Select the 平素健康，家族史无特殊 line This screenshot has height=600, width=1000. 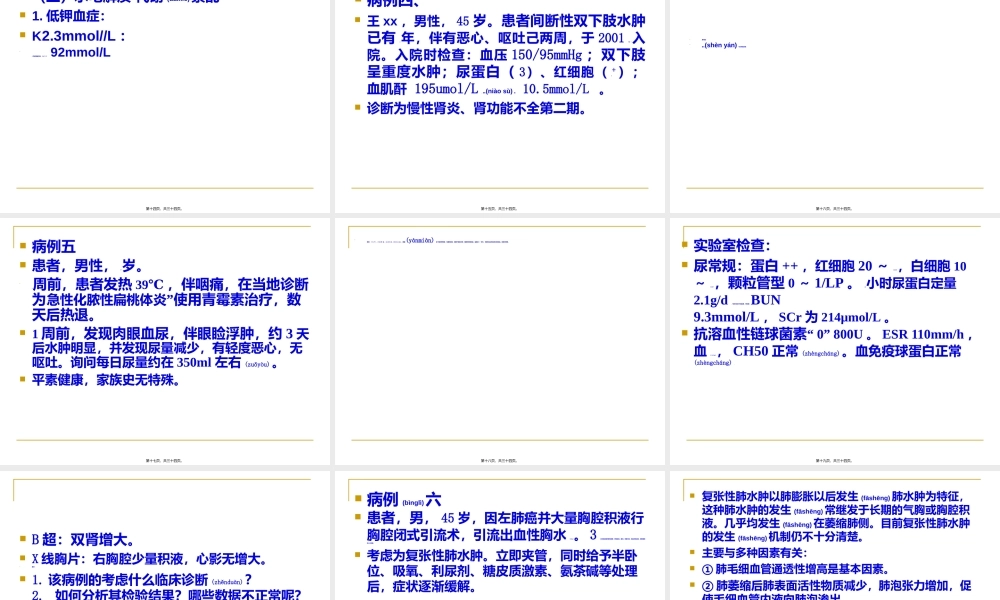(100, 378)
